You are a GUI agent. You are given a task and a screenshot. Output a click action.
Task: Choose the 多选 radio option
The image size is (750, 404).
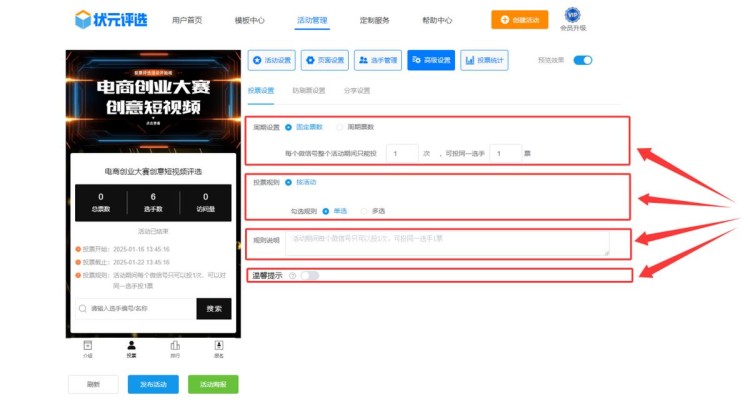tap(364, 211)
